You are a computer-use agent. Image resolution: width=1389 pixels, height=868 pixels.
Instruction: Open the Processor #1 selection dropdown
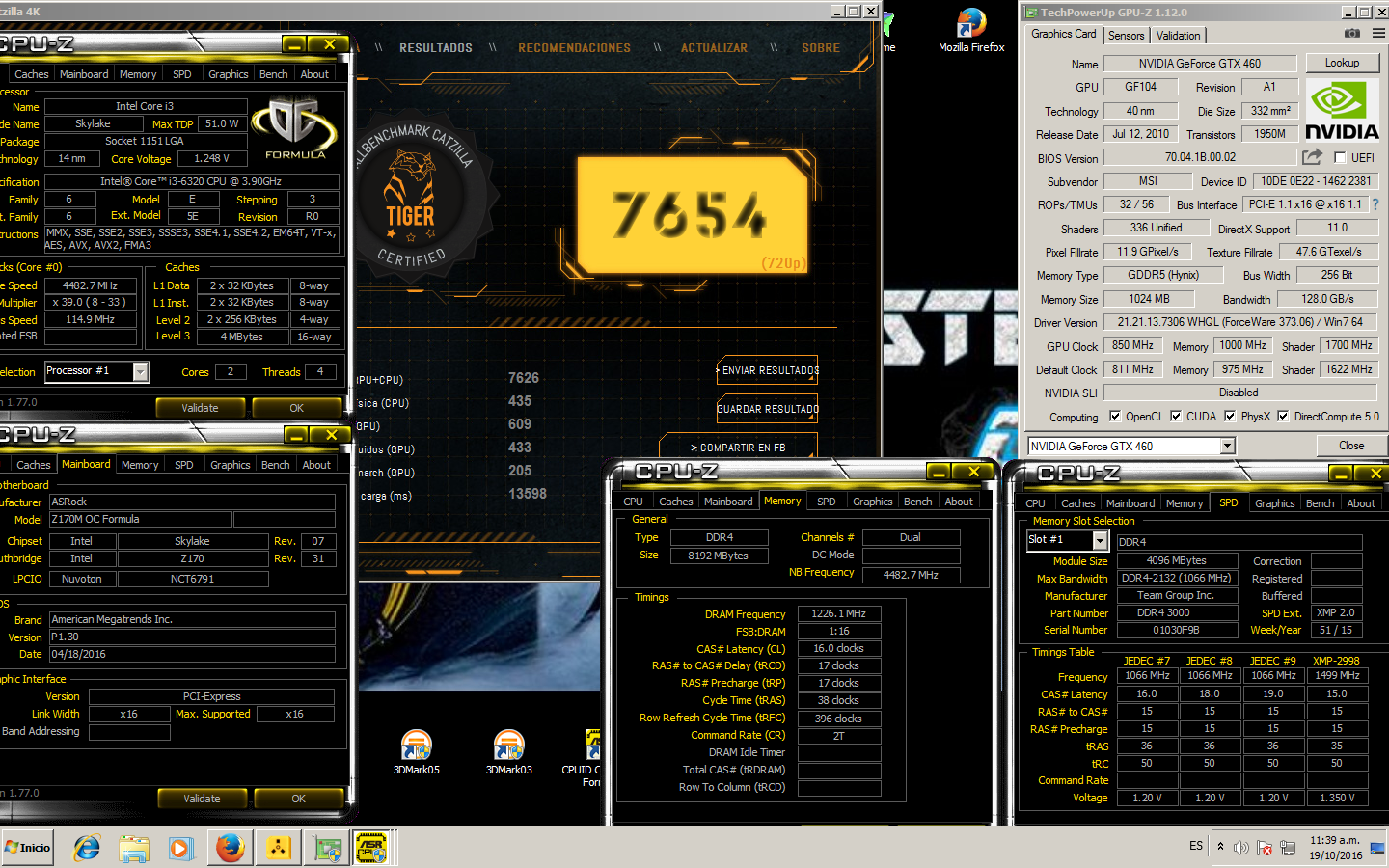tap(141, 371)
